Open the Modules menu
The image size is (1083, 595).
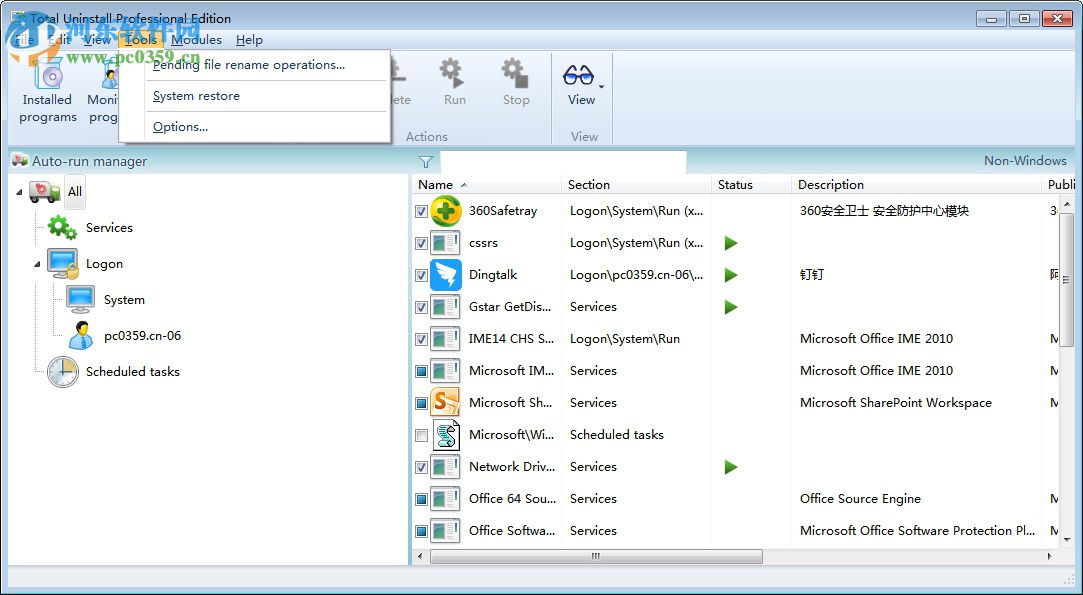pyautogui.click(x=196, y=40)
